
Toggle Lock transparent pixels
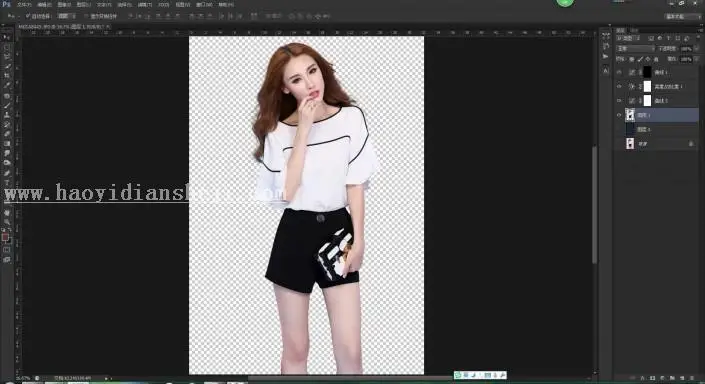[632, 59]
